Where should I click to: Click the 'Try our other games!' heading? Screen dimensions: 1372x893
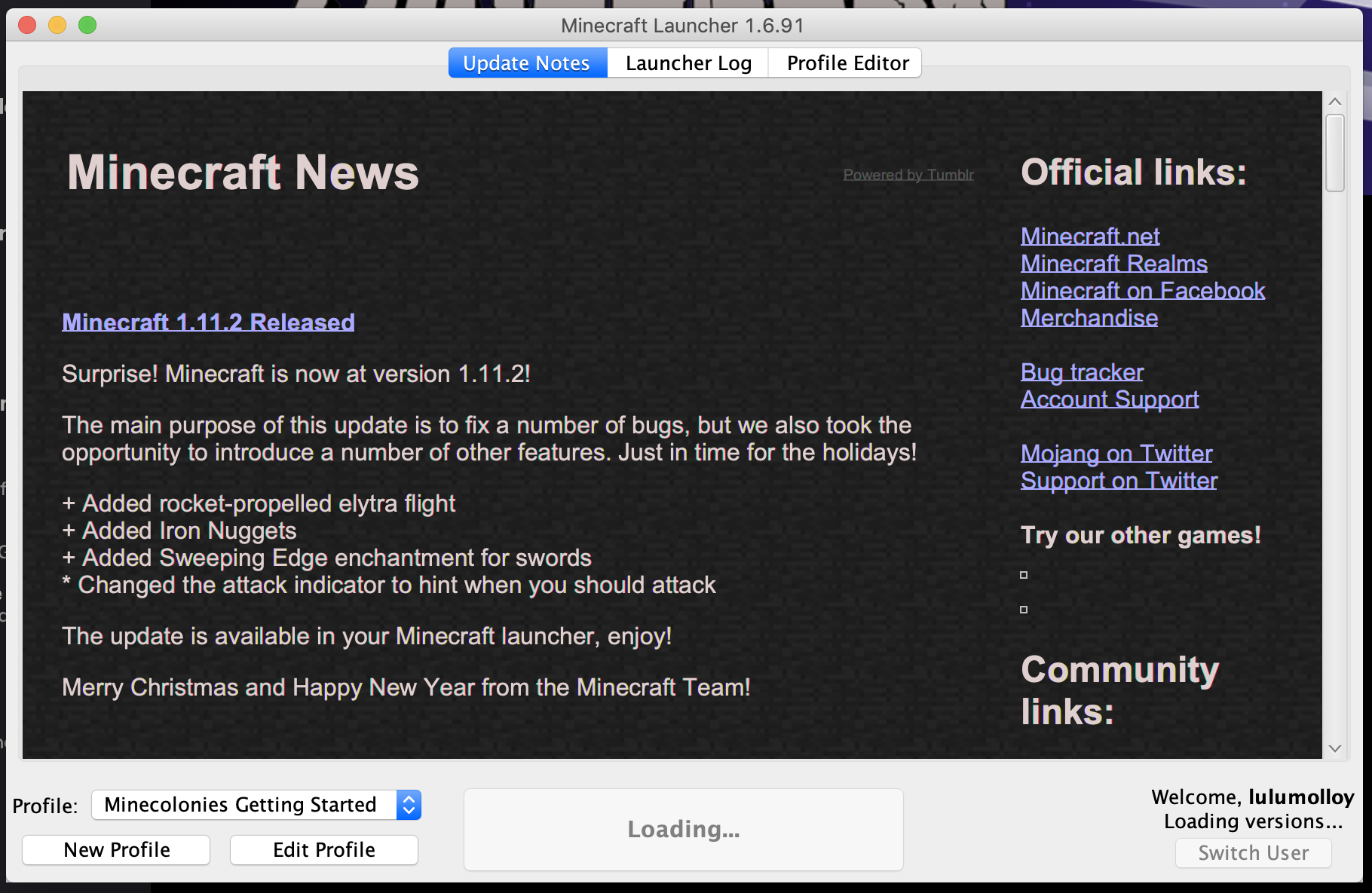tap(1141, 535)
